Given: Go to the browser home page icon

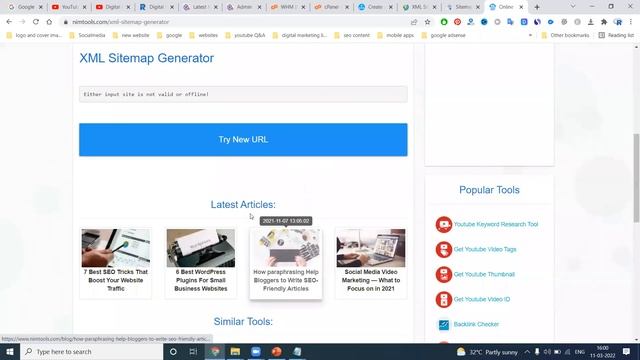Looking at the screenshot, I should (49, 22).
